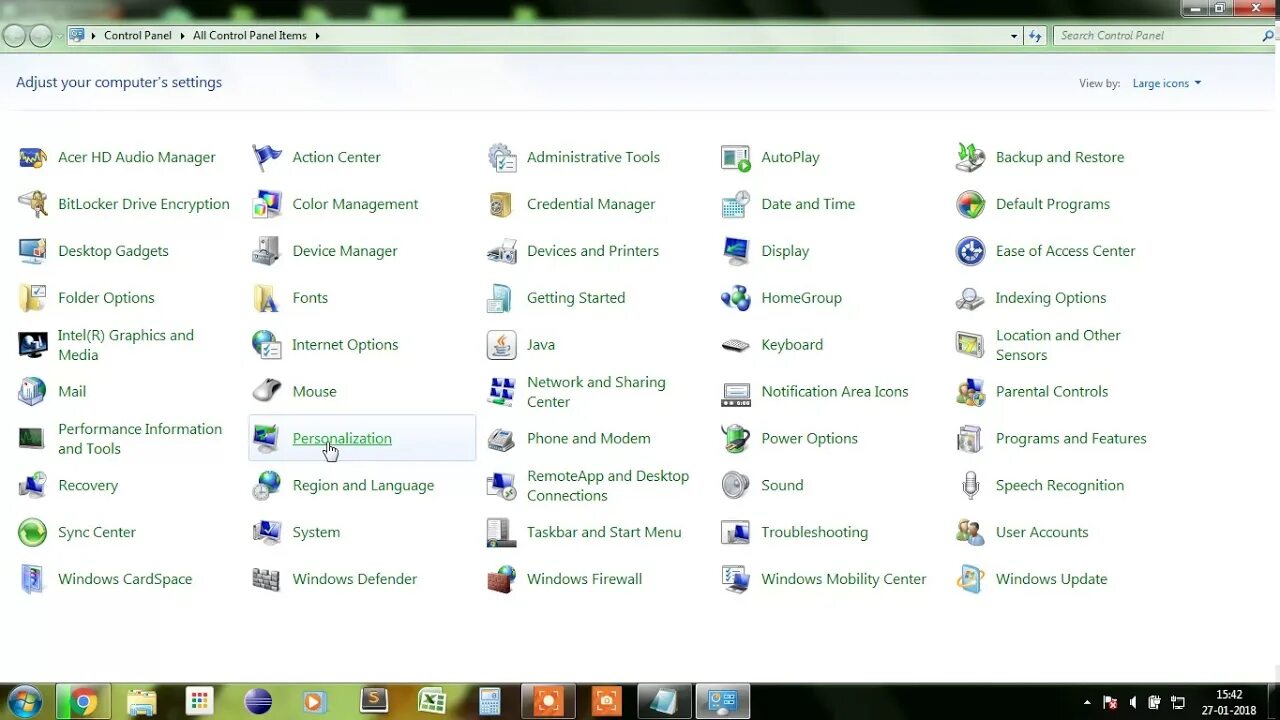1280x720 pixels.
Task: Click the Device Manager icon
Action: [x=267, y=251]
